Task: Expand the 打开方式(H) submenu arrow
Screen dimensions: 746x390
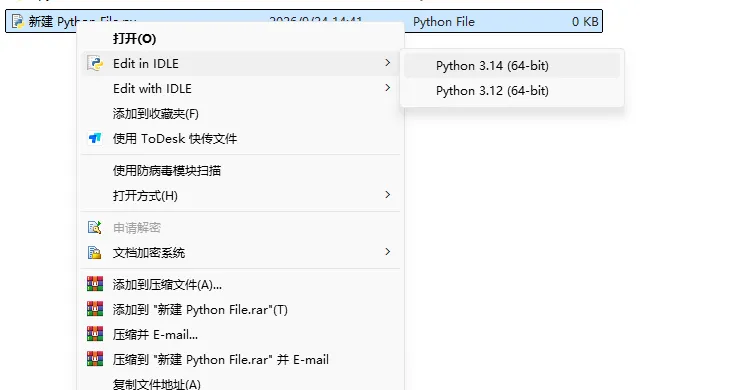Action: 388,195
